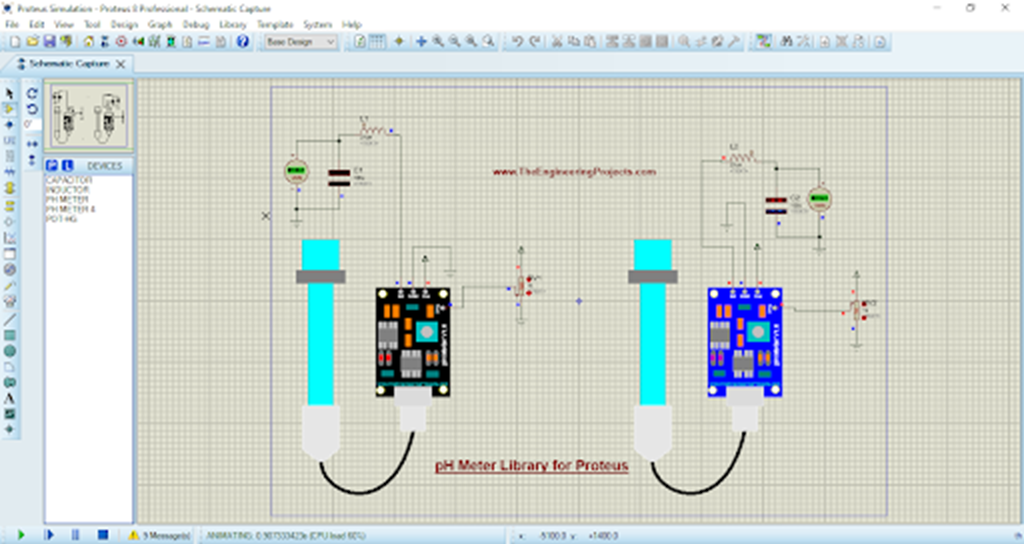Screen dimensions: 1024x544
Task: Select the Graph Mode tool
Action: click(9, 238)
